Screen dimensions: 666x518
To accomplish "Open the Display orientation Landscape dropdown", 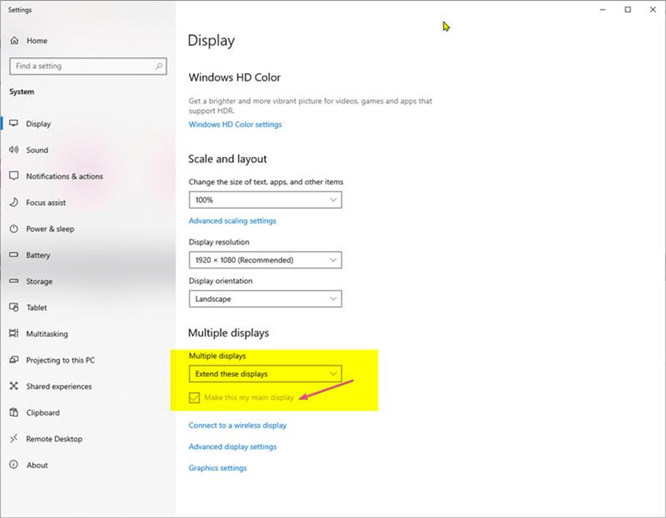I will tap(265, 299).
